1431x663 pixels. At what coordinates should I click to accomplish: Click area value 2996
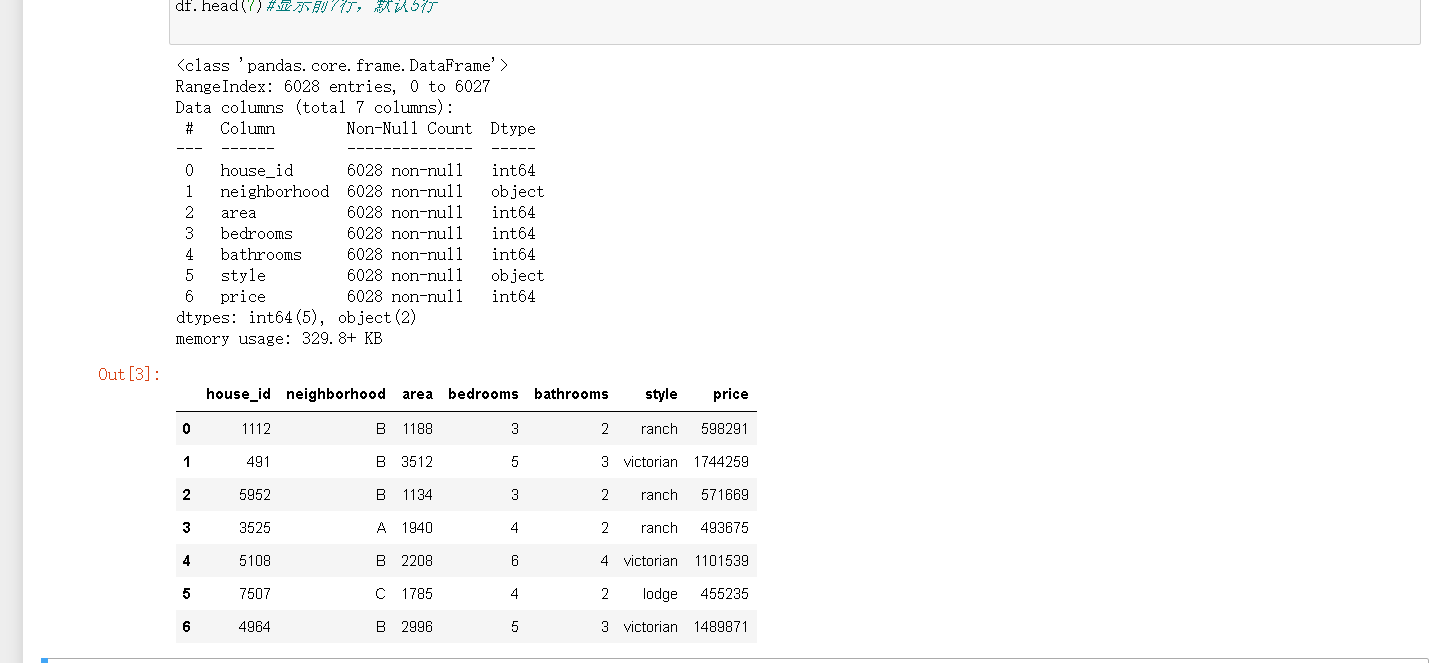pos(417,627)
